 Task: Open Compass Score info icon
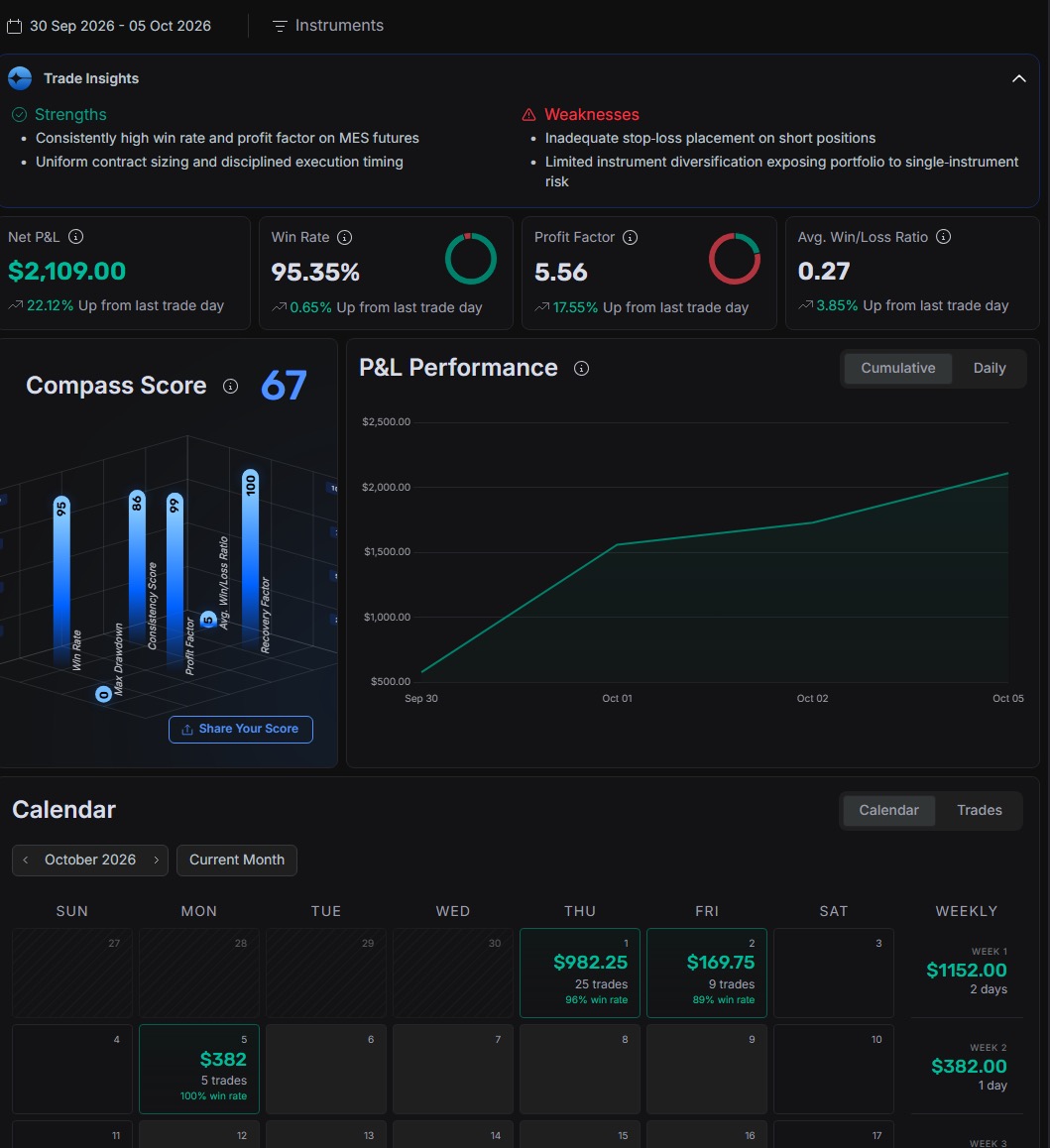(x=231, y=386)
